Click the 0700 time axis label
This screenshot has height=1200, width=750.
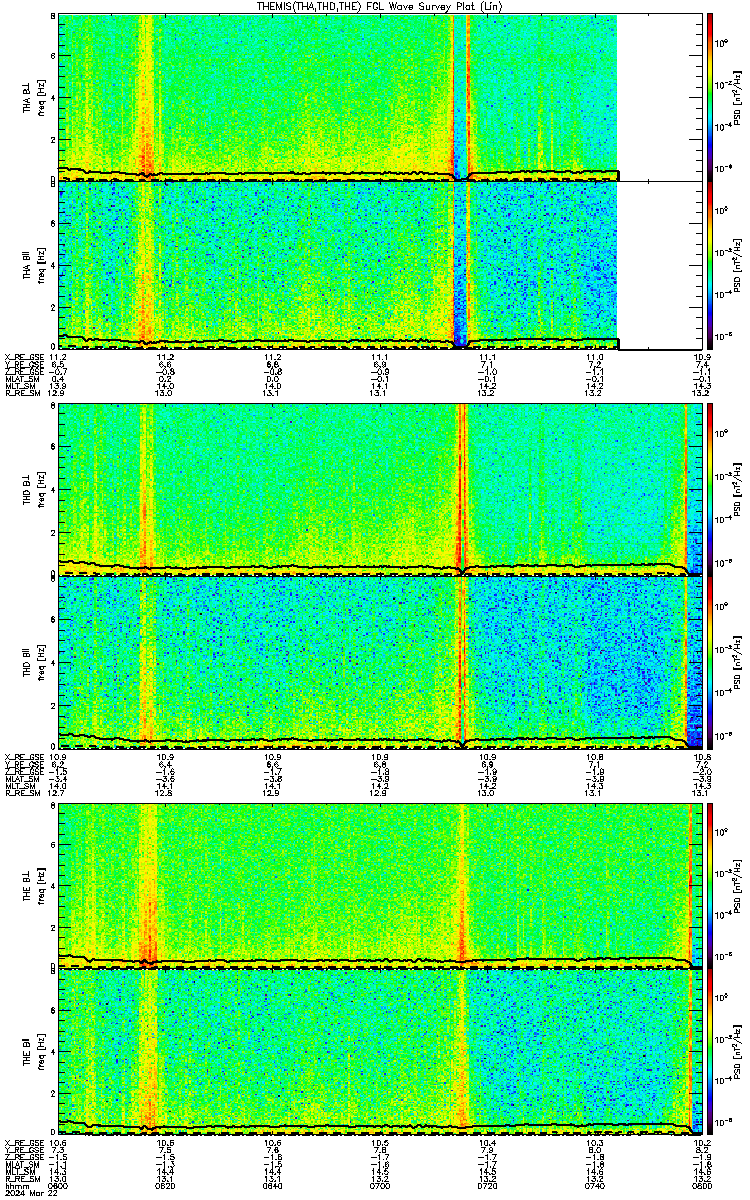pos(379,1185)
